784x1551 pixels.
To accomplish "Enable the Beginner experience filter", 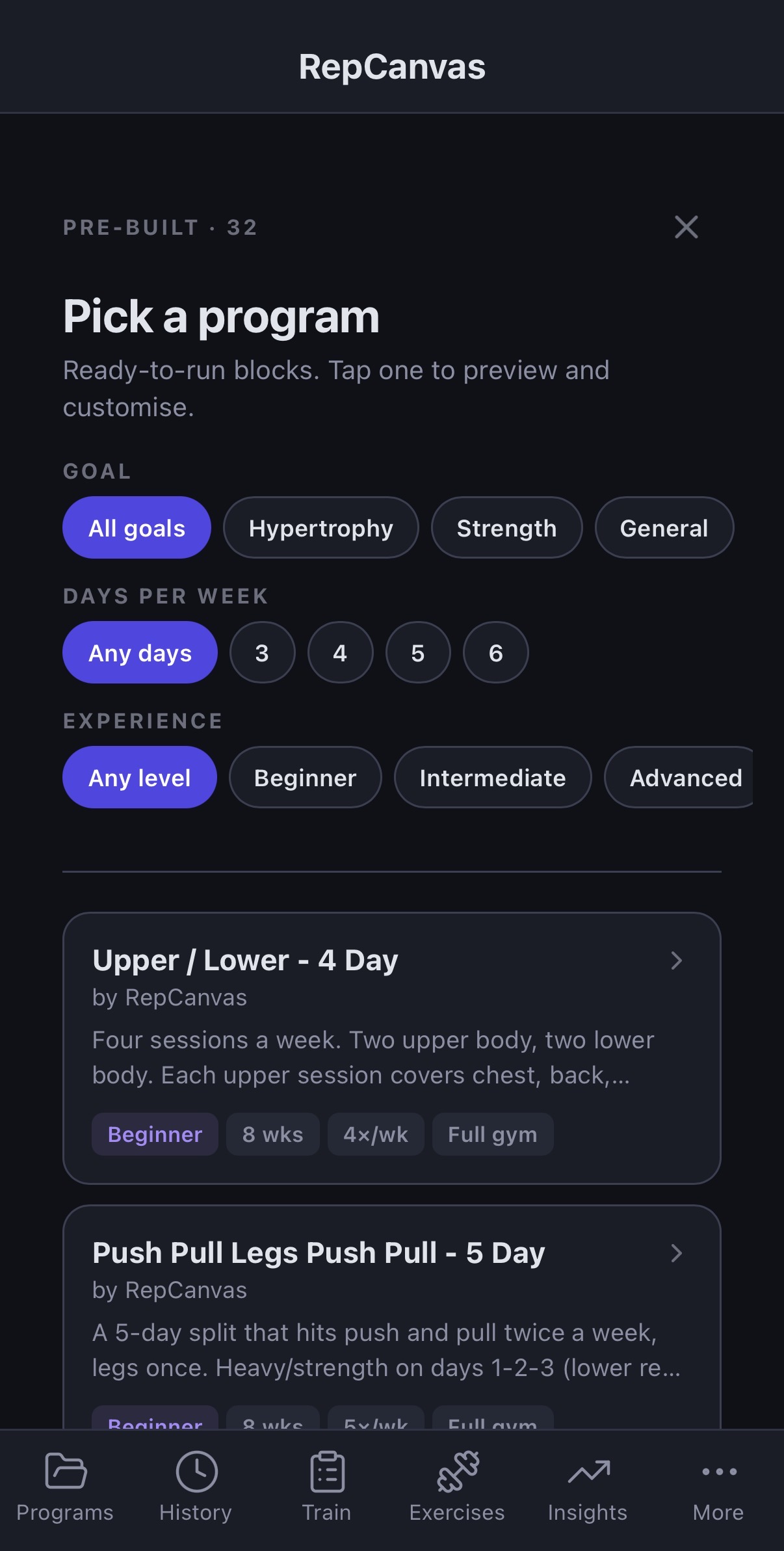I will 305,777.
